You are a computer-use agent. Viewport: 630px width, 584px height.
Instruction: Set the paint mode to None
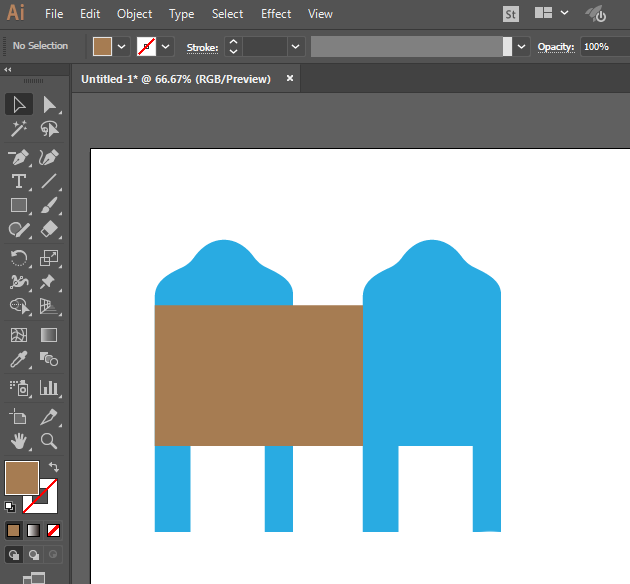pyautogui.click(x=54, y=530)
